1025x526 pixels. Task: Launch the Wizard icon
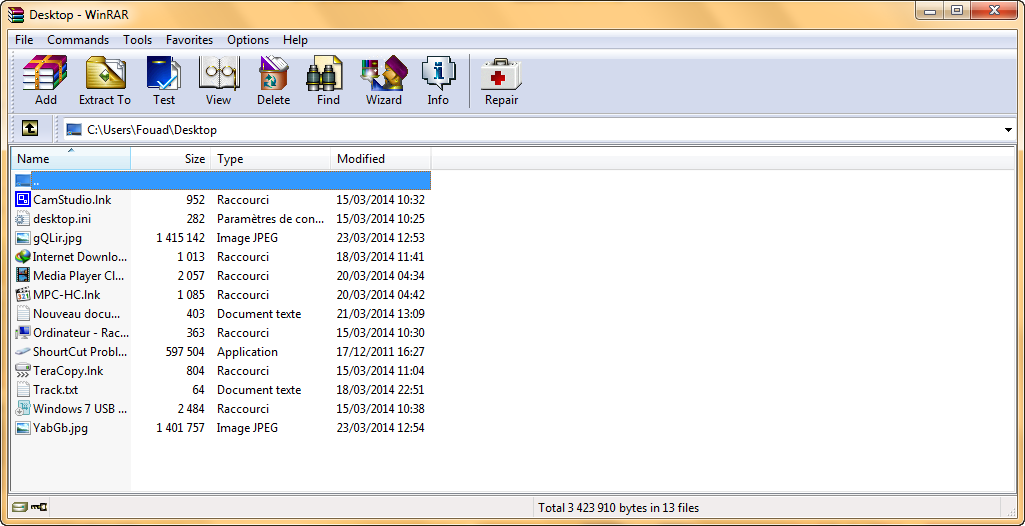pyautogui.click(x=384, y=73)
